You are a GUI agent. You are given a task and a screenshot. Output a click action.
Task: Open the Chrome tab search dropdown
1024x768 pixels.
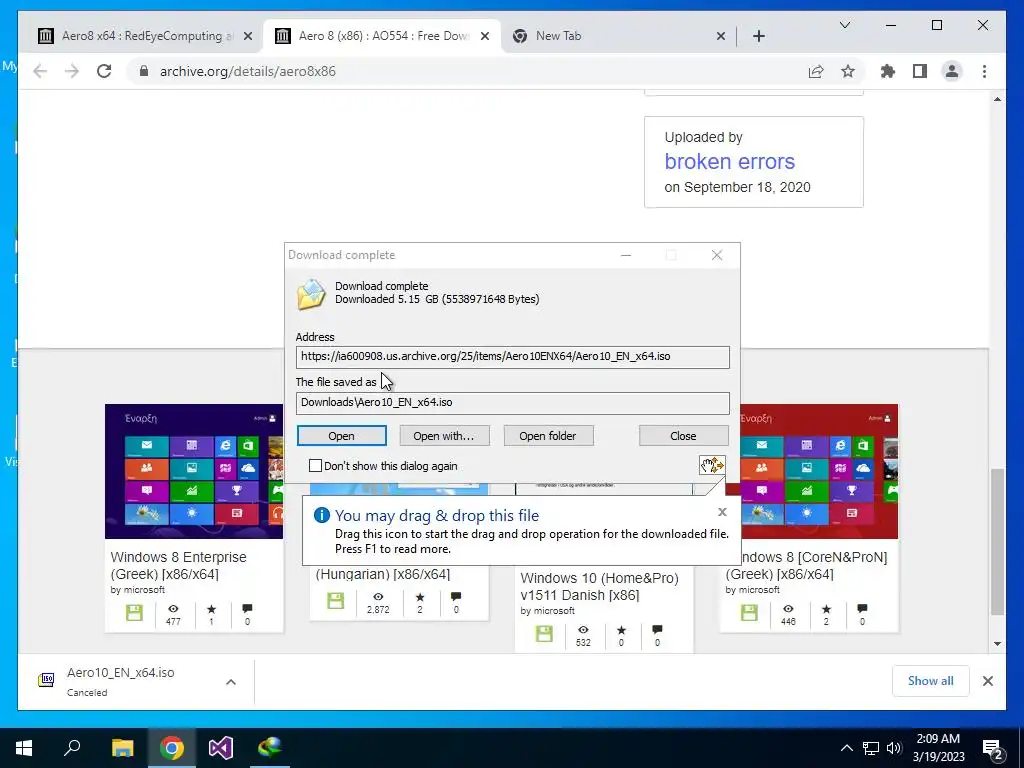click(844, 25)
